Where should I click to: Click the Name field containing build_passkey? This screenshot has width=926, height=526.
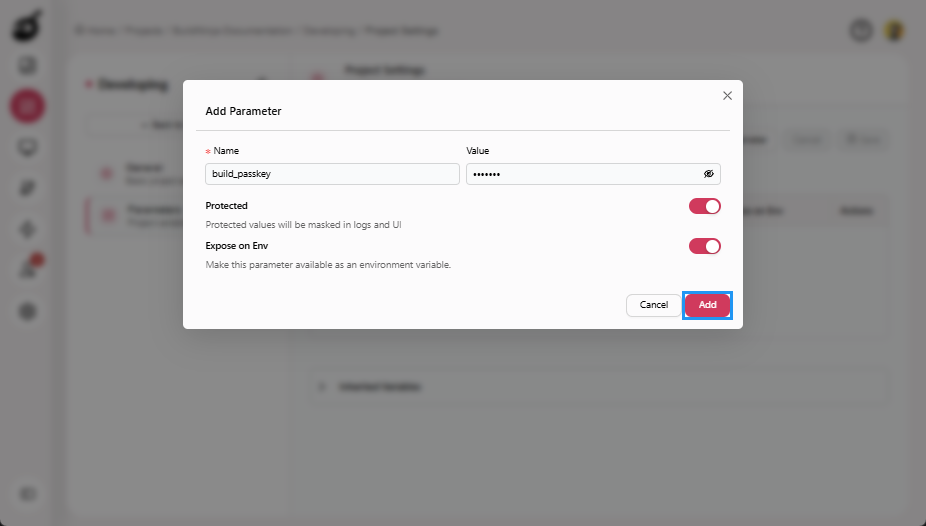332,174
